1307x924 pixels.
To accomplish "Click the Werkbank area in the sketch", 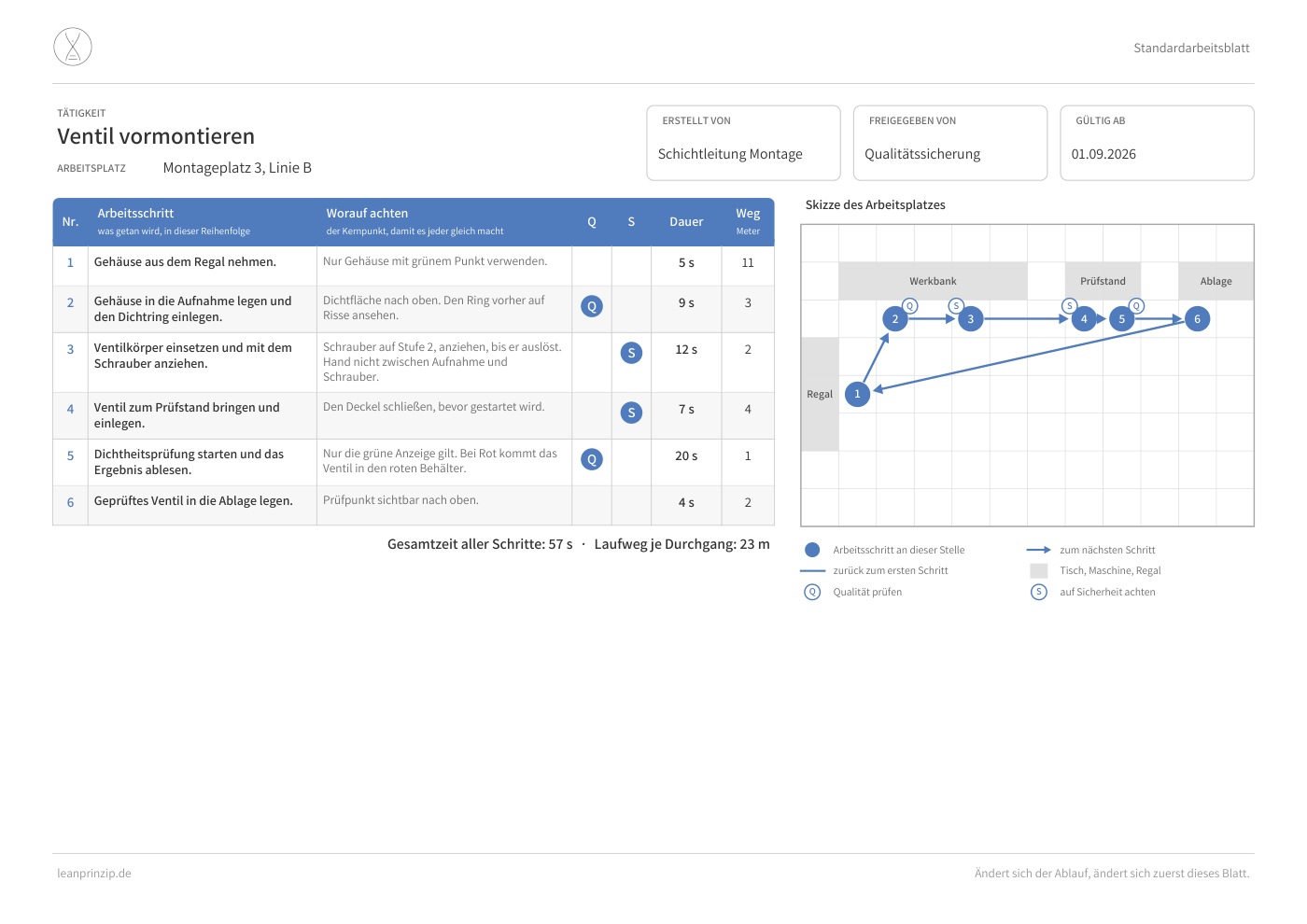I will click(933, 281).
